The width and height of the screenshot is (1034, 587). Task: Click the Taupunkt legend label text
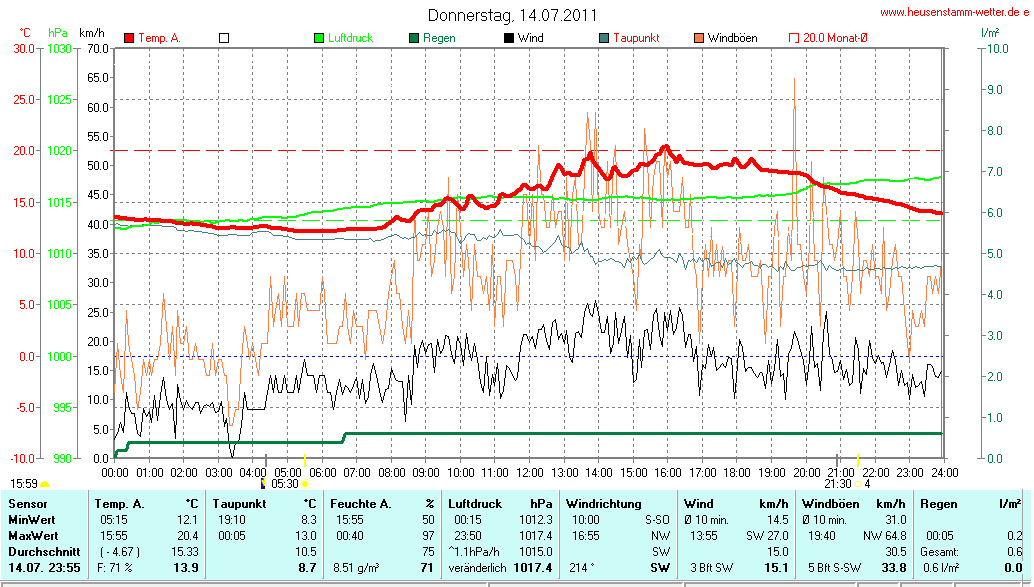coord(636,38)
